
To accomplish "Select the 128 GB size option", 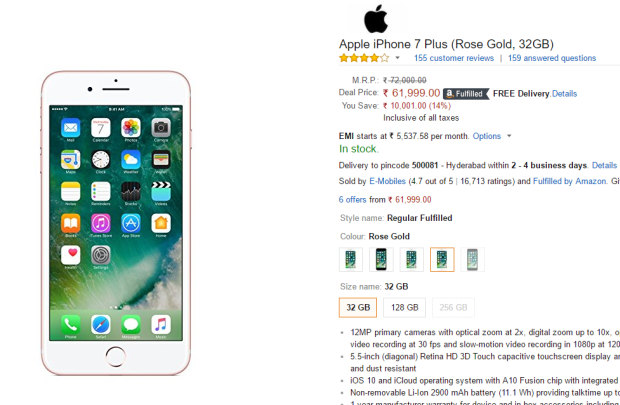I will (x=405, y=307).
